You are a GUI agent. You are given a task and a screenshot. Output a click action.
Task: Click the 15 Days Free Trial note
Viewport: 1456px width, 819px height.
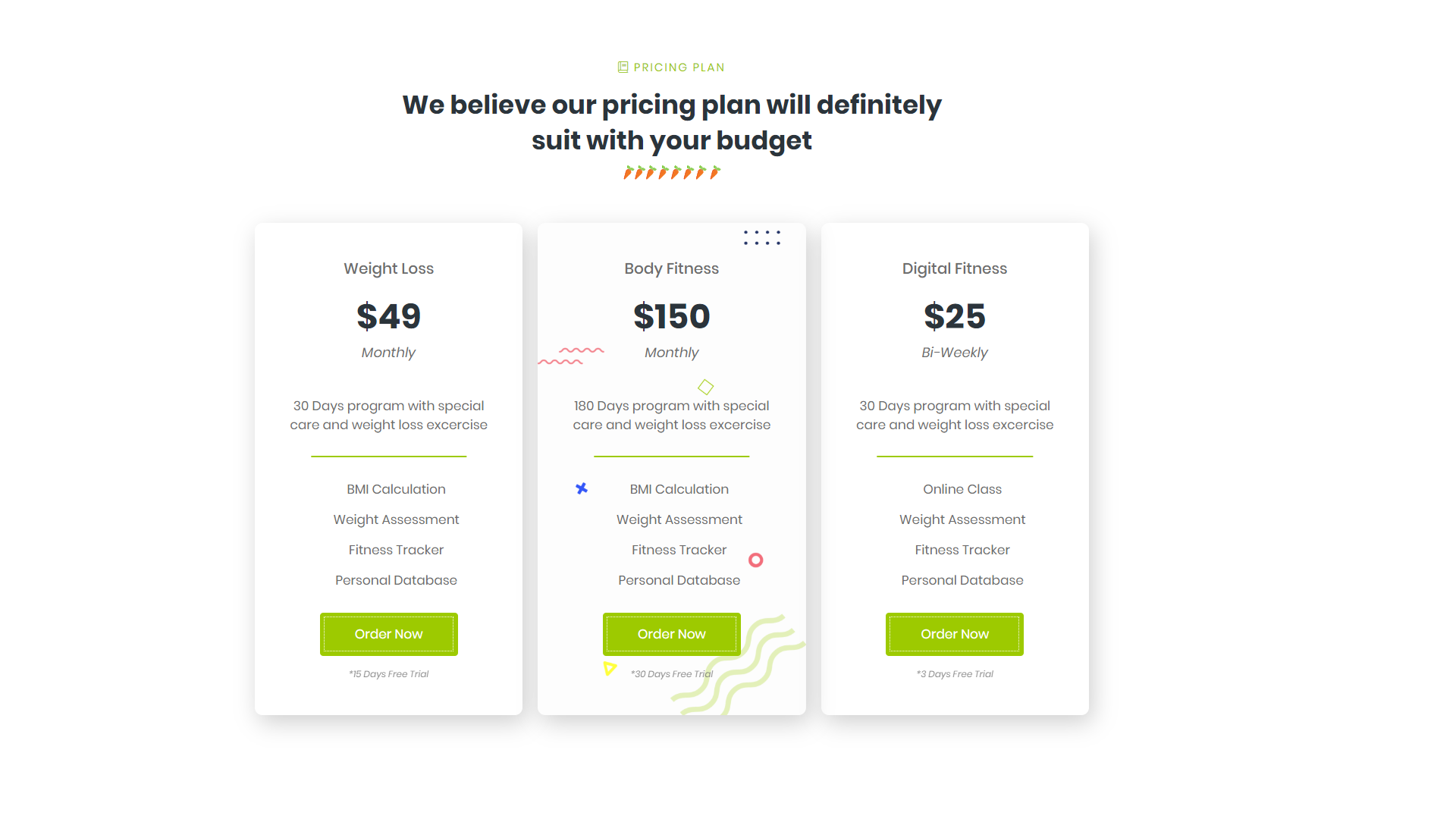(x=389, y=674)
